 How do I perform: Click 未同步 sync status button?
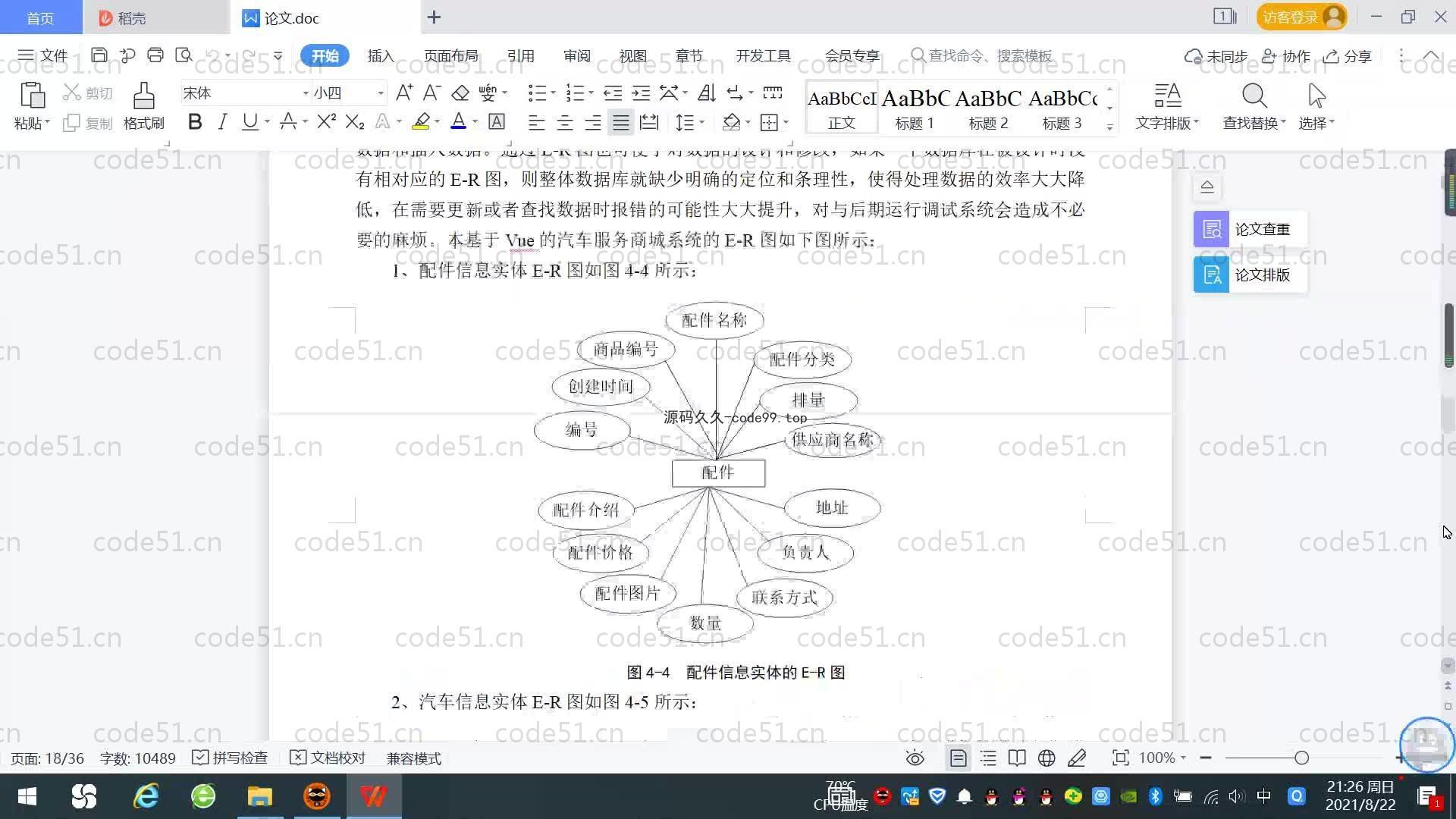click(1216, 56)
